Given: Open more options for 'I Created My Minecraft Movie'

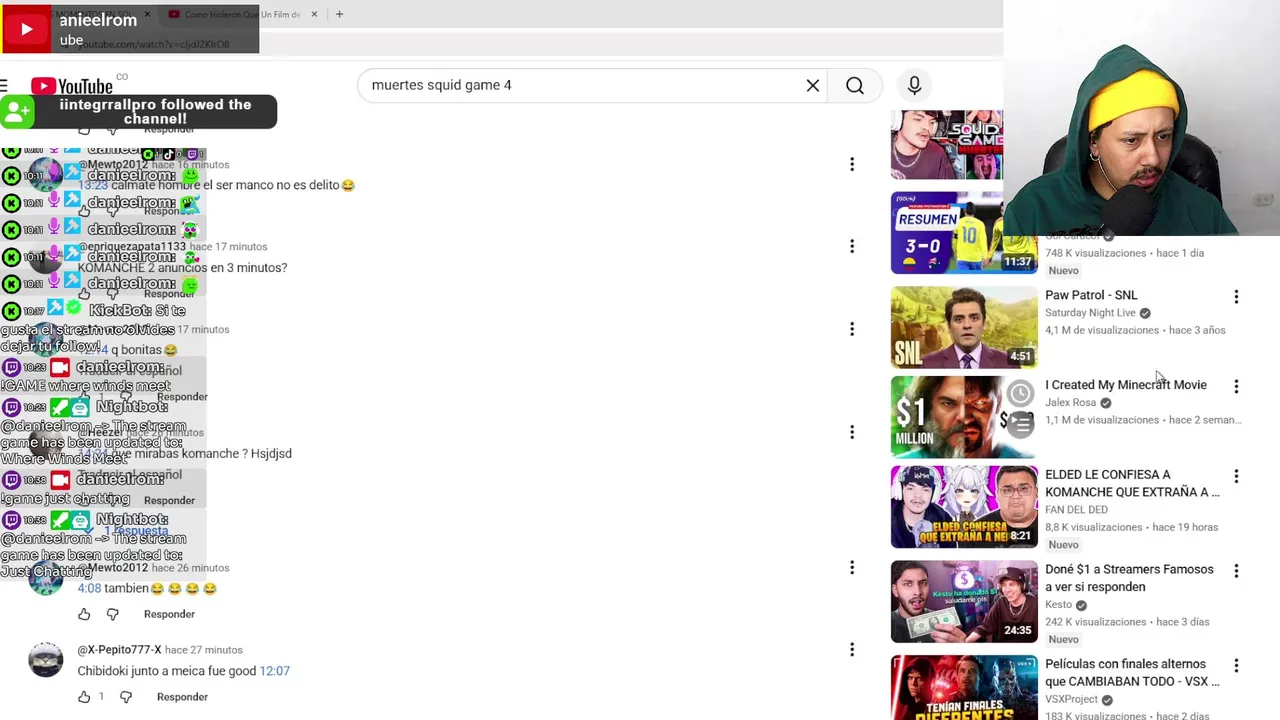Looking at the screenshot, I should (x=1236, y=386).
